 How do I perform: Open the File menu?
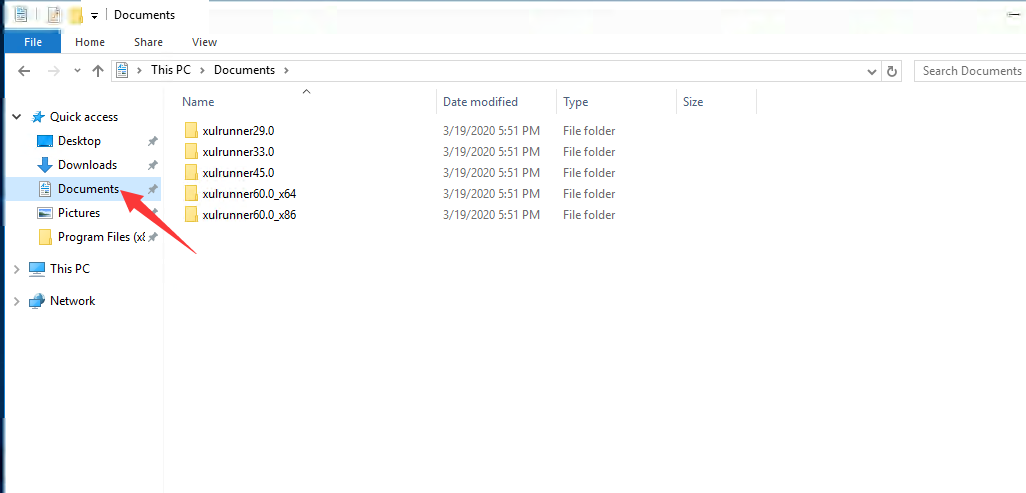click(33, 42)
